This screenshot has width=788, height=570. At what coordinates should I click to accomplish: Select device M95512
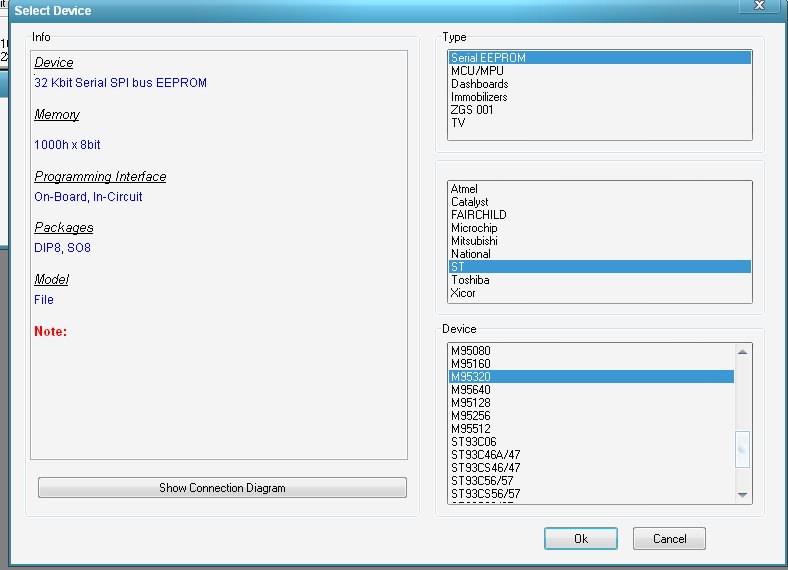tap(591, 429)
